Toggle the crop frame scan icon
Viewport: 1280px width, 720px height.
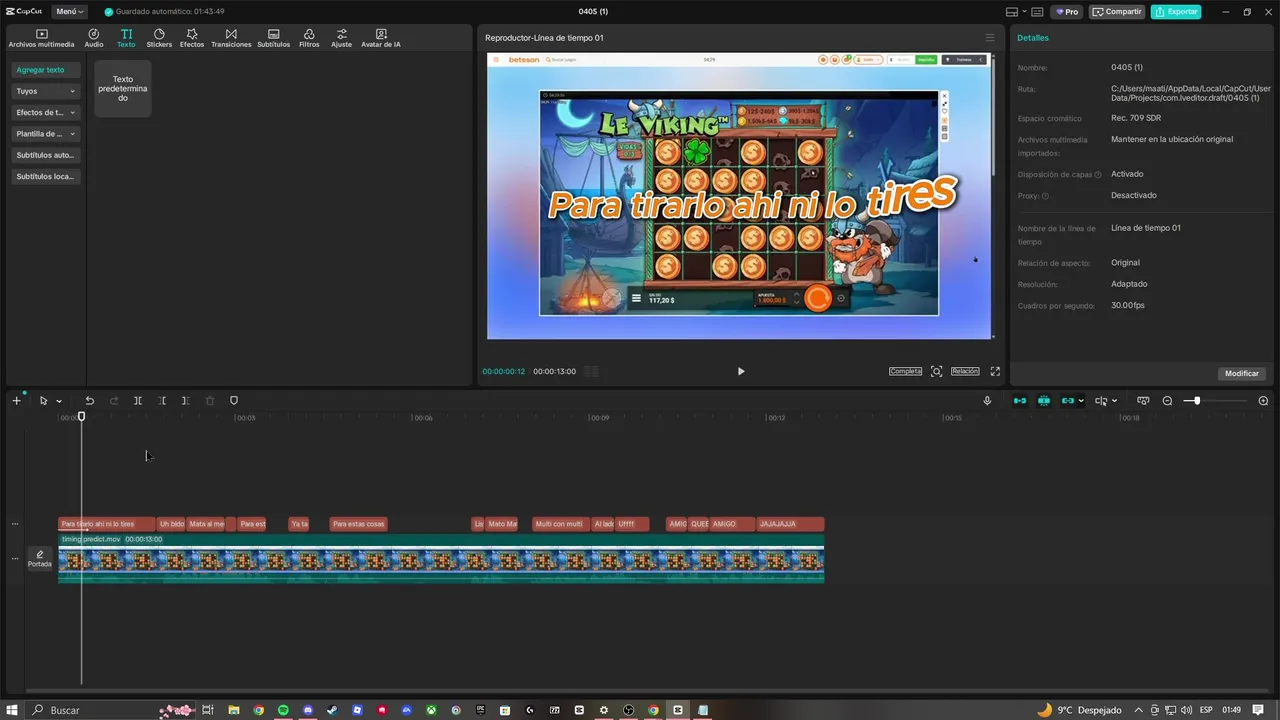(936, 371)
